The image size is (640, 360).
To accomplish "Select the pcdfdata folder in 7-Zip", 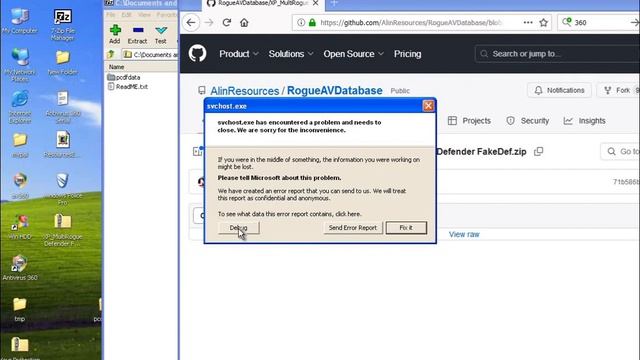I will point(124,77).
